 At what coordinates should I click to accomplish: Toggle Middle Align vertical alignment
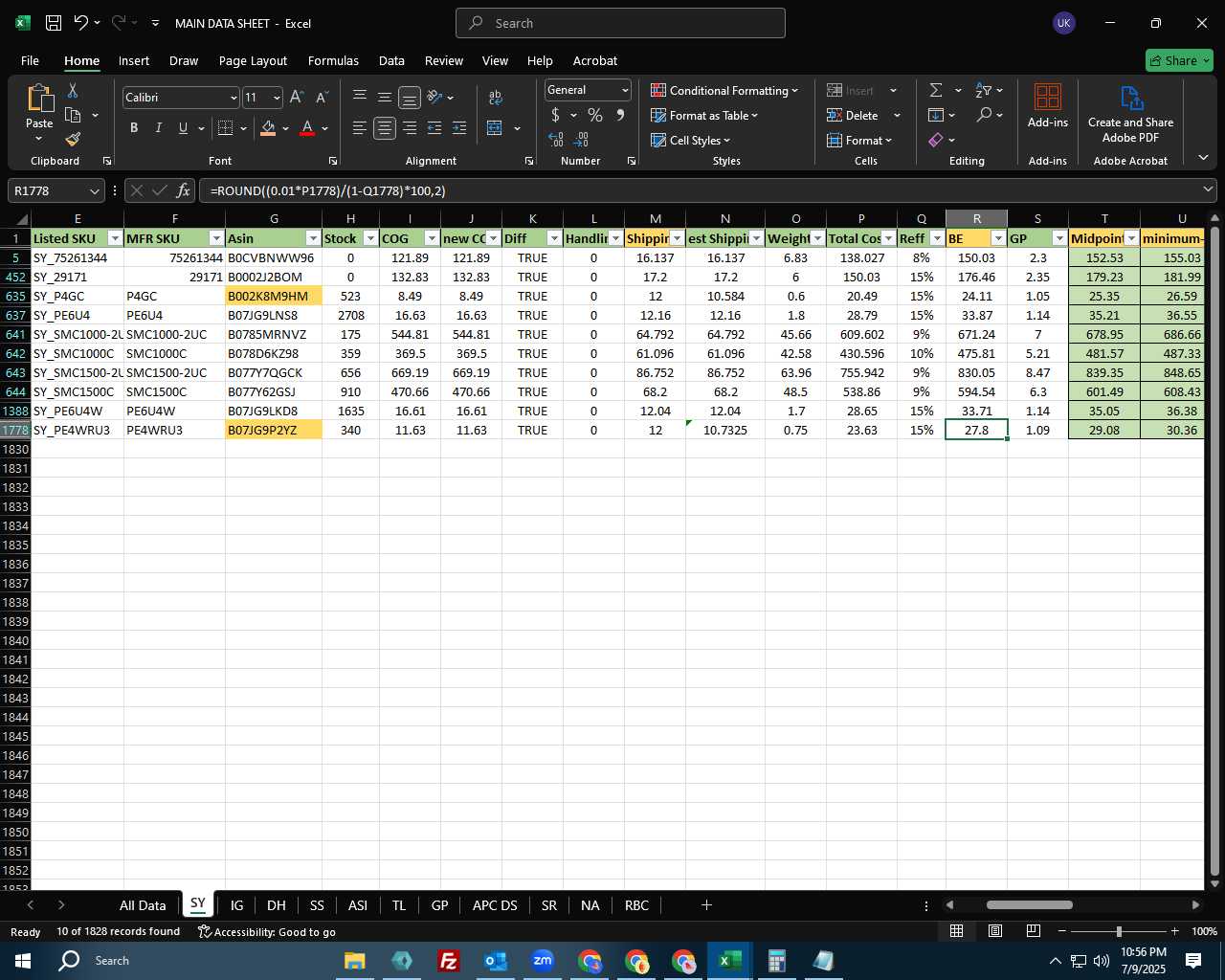pos(385,97)
